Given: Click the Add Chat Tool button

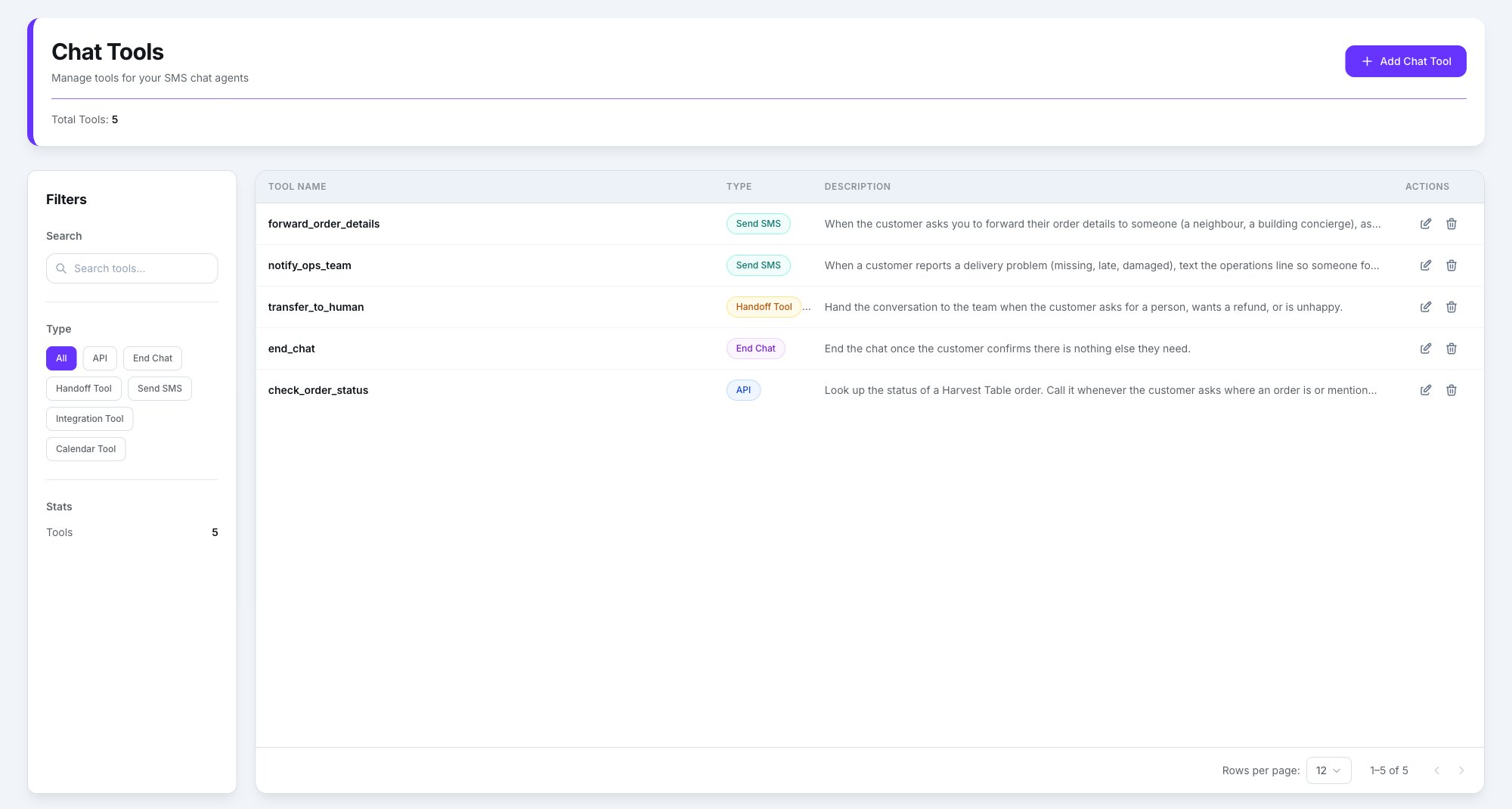Looking at the screenshot, I should pyautogui.click(x=1405, y=61).
